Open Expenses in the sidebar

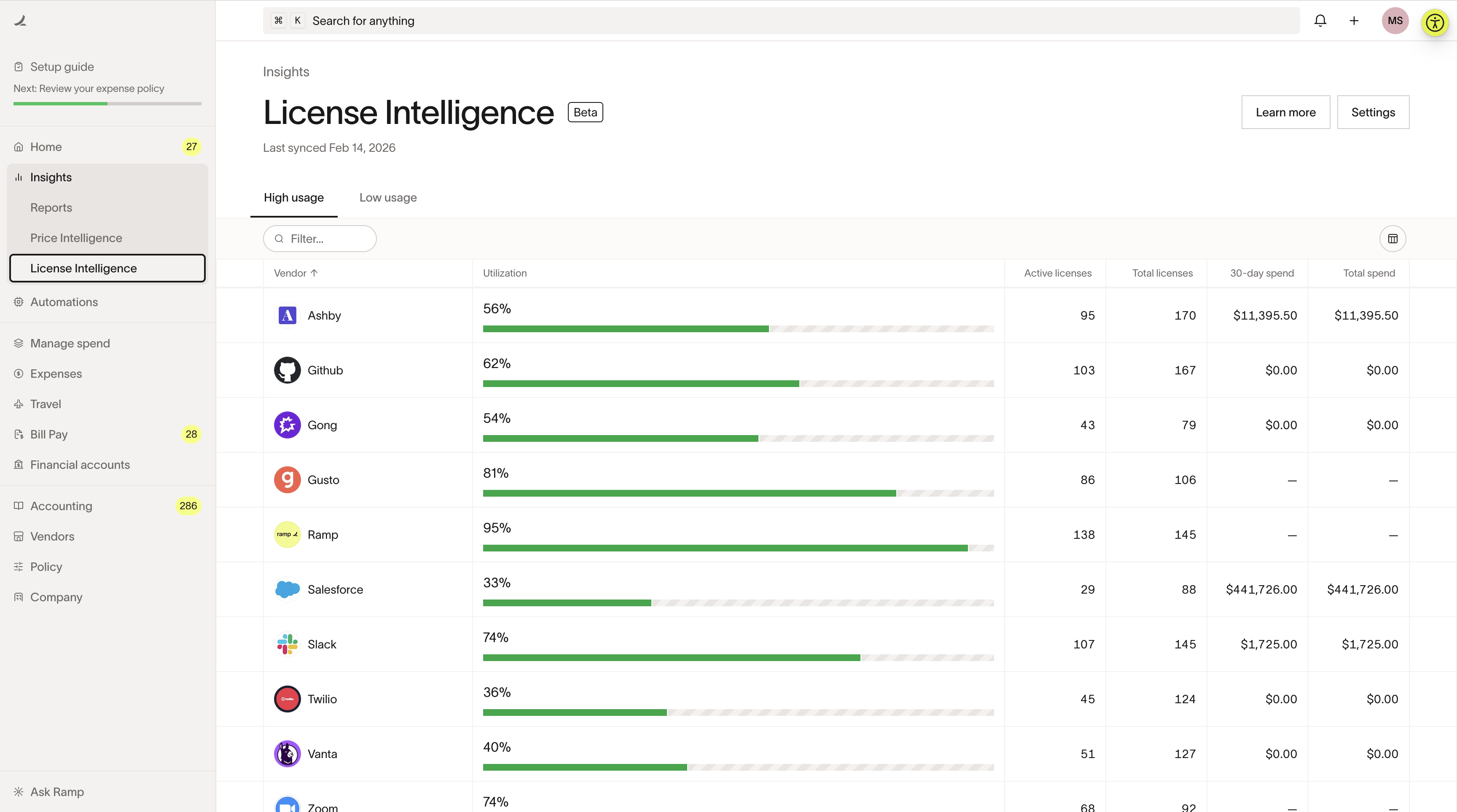pyautogui.click(x=55, y=374)
